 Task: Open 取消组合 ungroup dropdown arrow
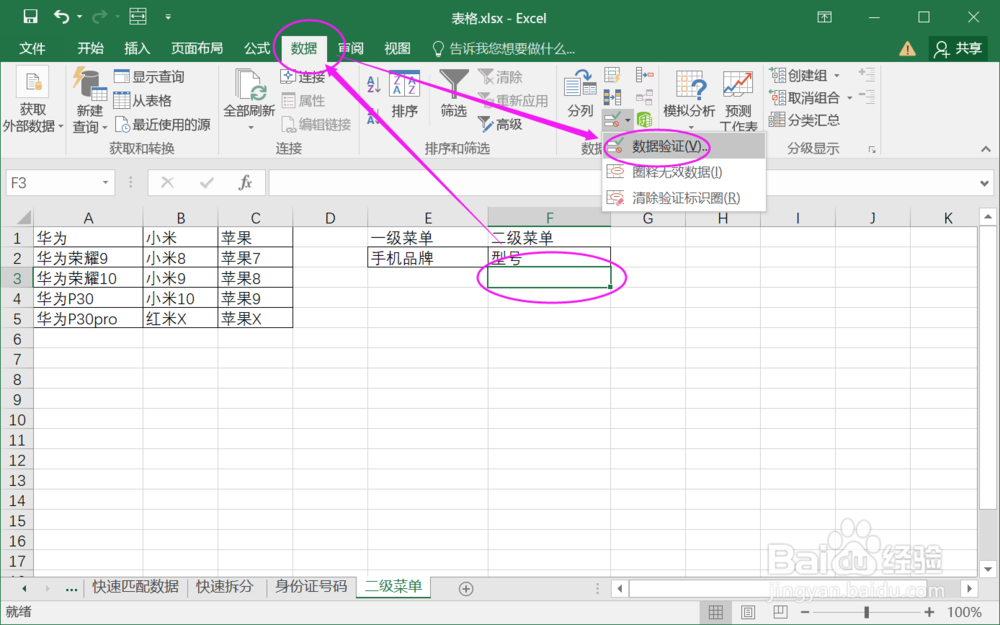[849, 98]
